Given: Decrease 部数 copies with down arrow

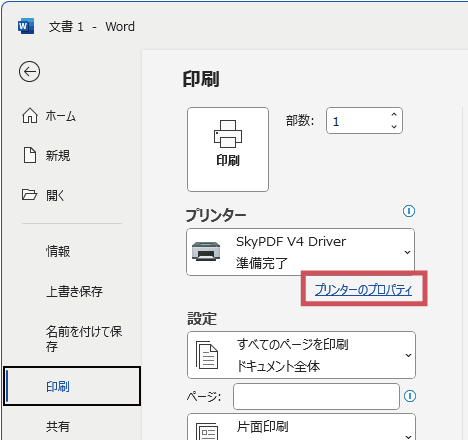Looking at the screenshot, I should 394,127.
